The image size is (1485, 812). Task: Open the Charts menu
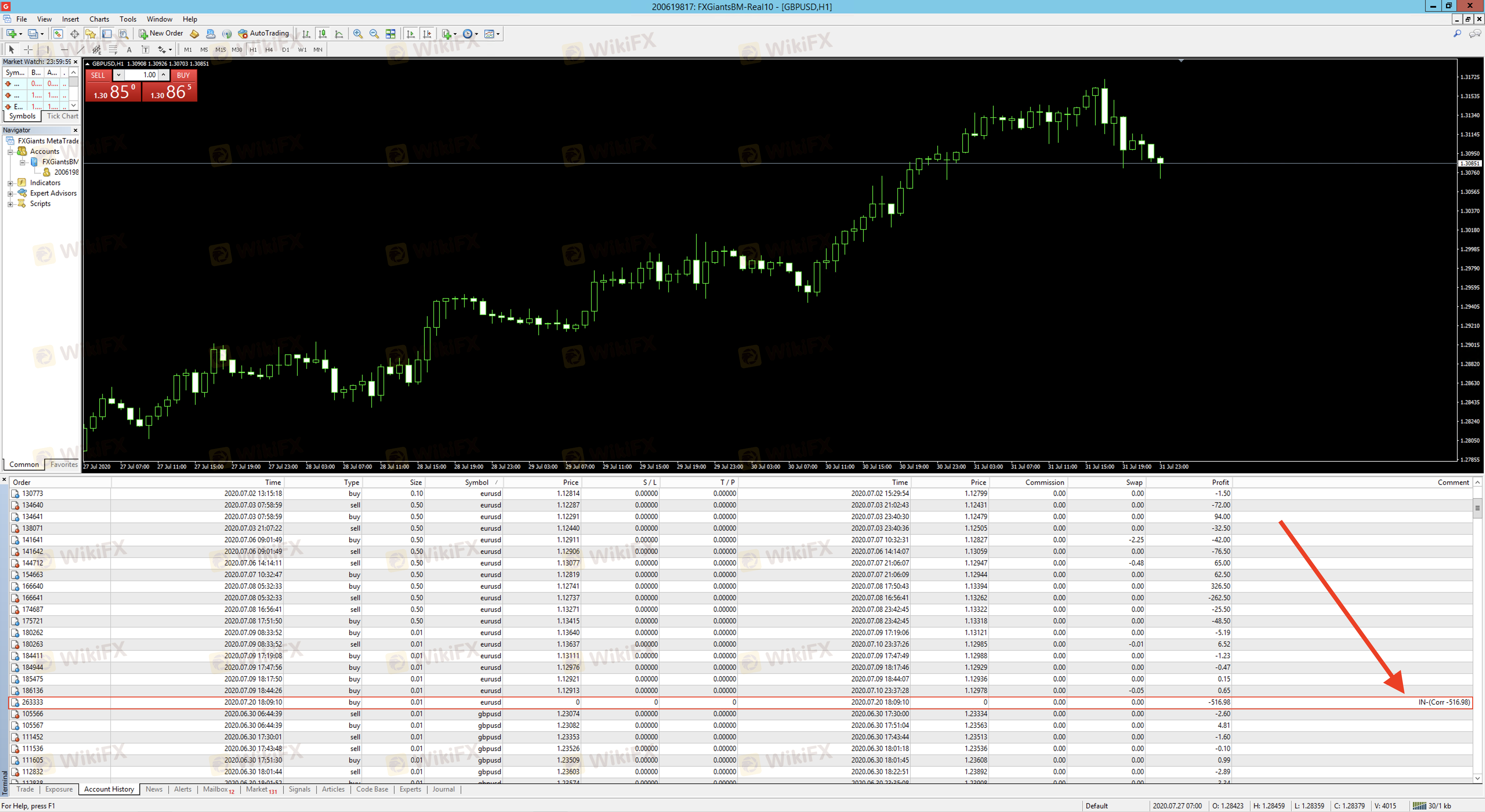[x=99, y=19]
